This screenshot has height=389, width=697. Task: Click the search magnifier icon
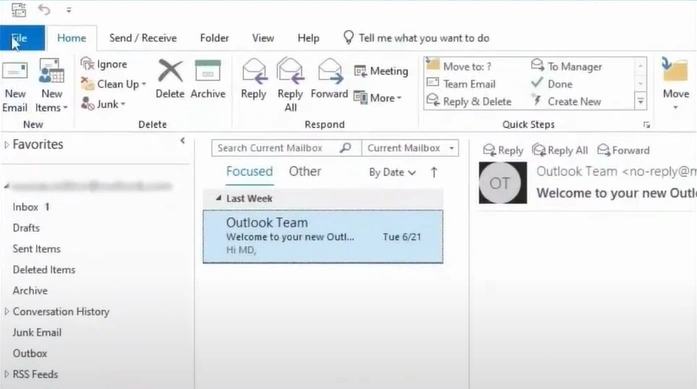click(x=345, y=148)
